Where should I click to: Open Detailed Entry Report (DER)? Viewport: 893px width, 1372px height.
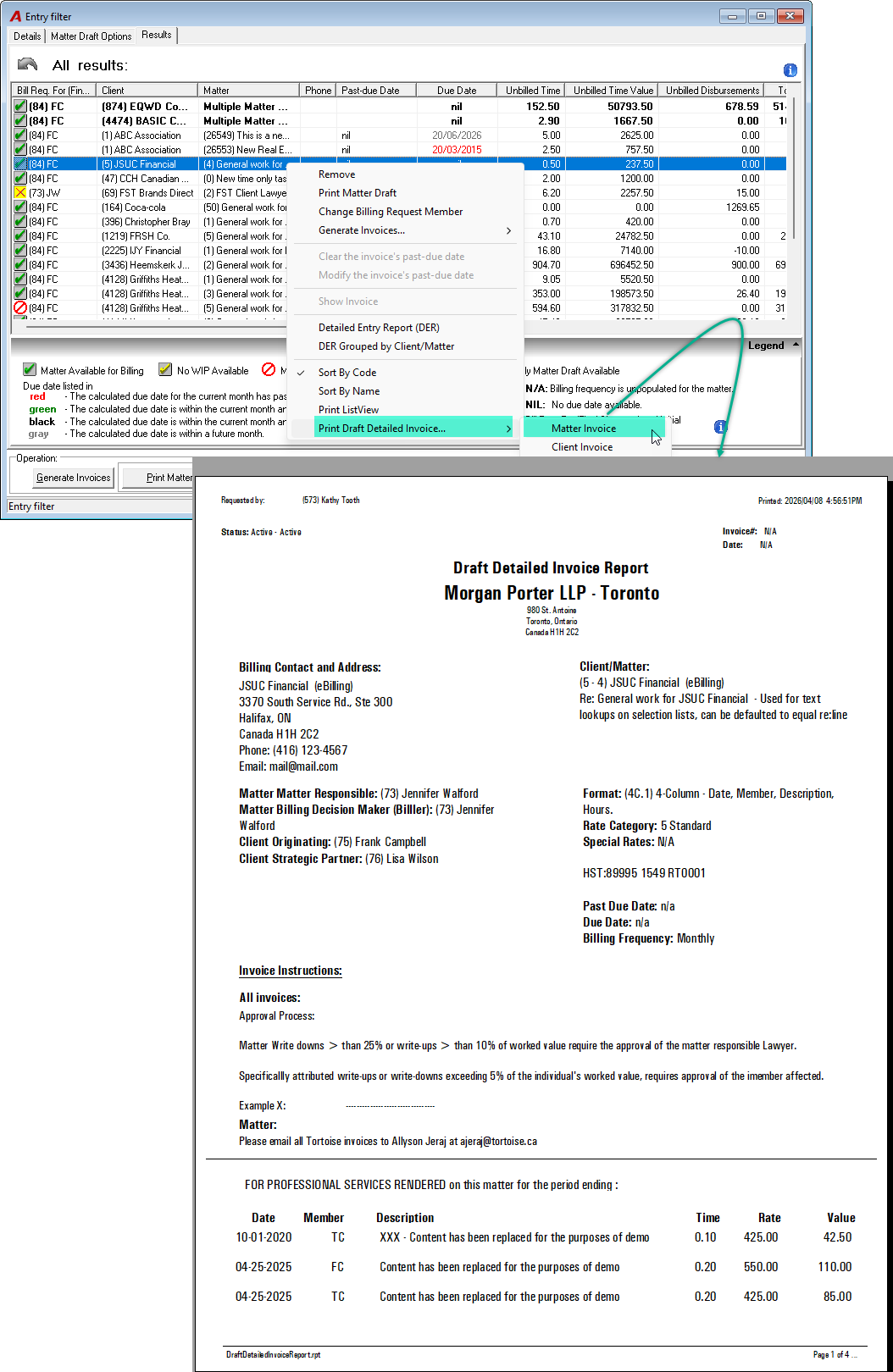point(379,328)
